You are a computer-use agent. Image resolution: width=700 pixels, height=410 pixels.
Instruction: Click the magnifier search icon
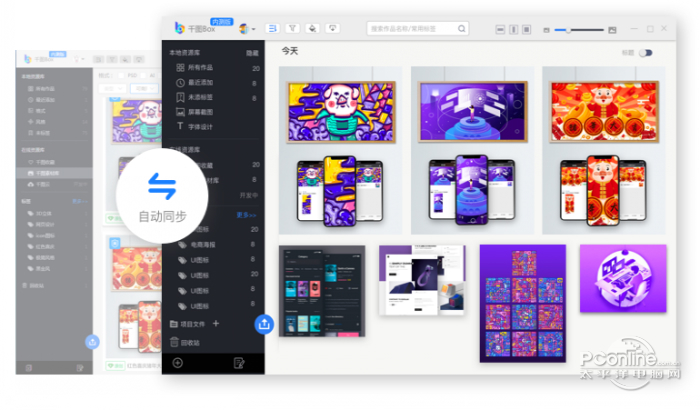[462, 29]
